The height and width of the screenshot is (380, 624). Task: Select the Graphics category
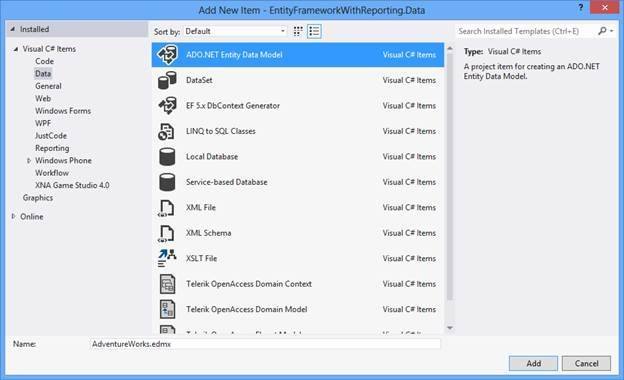pyautogui.click(x=38, y=198)
